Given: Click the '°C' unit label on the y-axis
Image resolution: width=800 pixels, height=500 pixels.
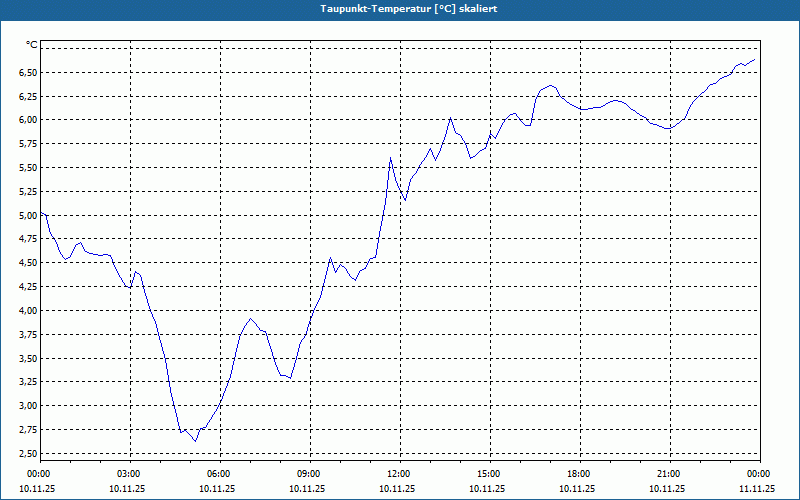Looking at the screenshot, I should (32, 45).
